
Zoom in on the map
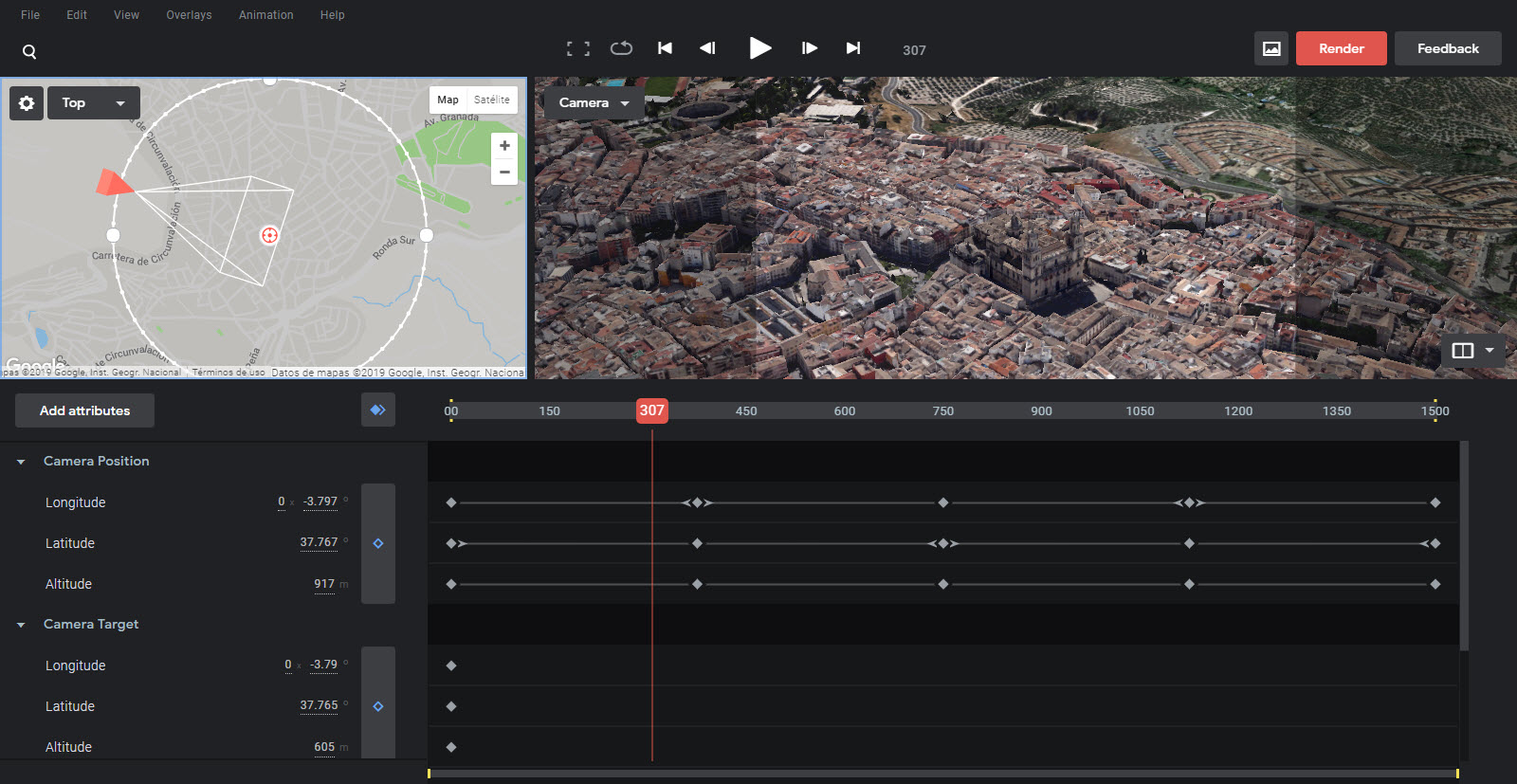coord(504,146)
